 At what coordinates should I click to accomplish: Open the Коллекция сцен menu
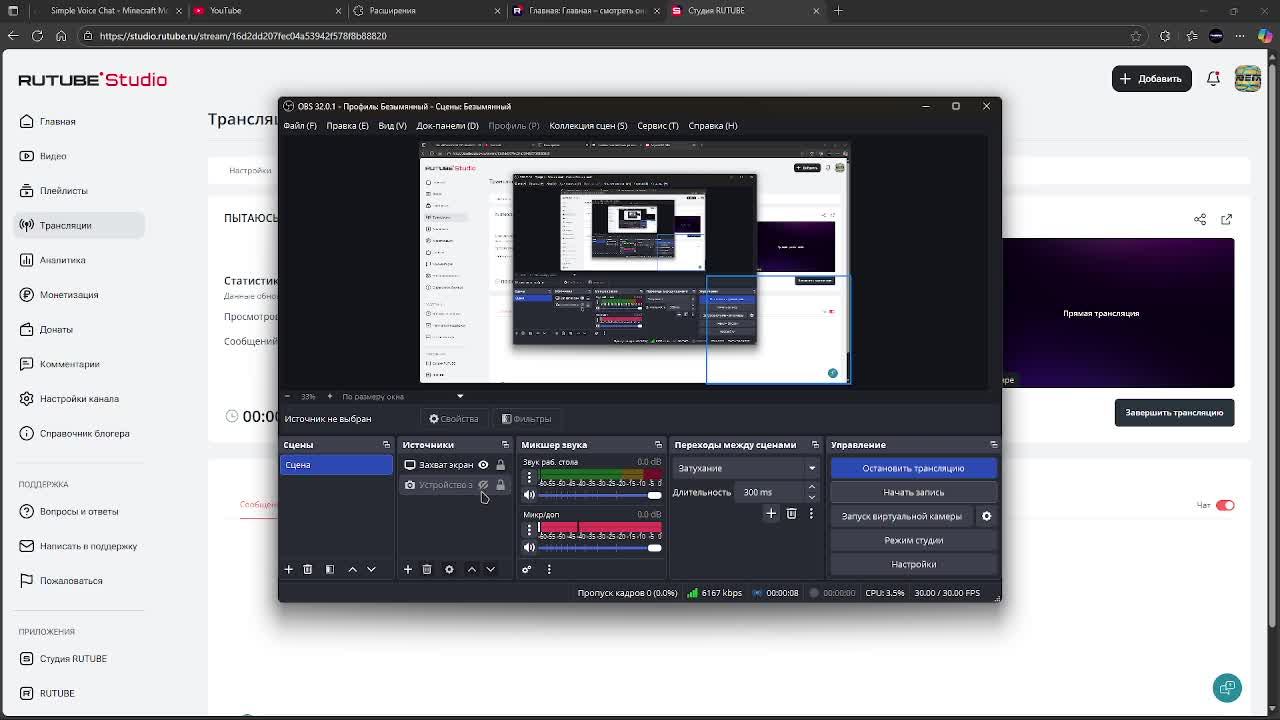588,126
